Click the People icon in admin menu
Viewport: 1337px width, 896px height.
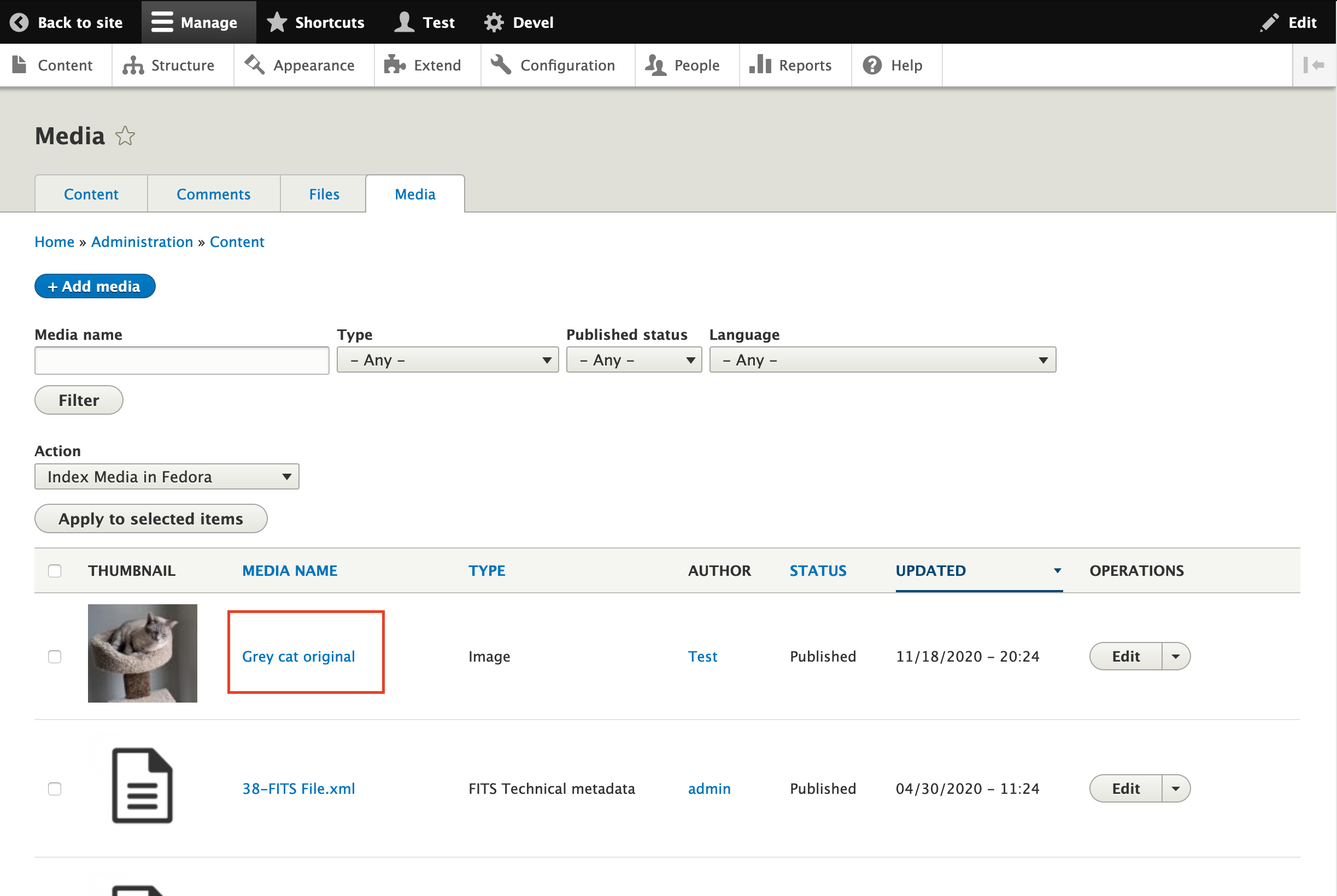(x=655, y=65)
